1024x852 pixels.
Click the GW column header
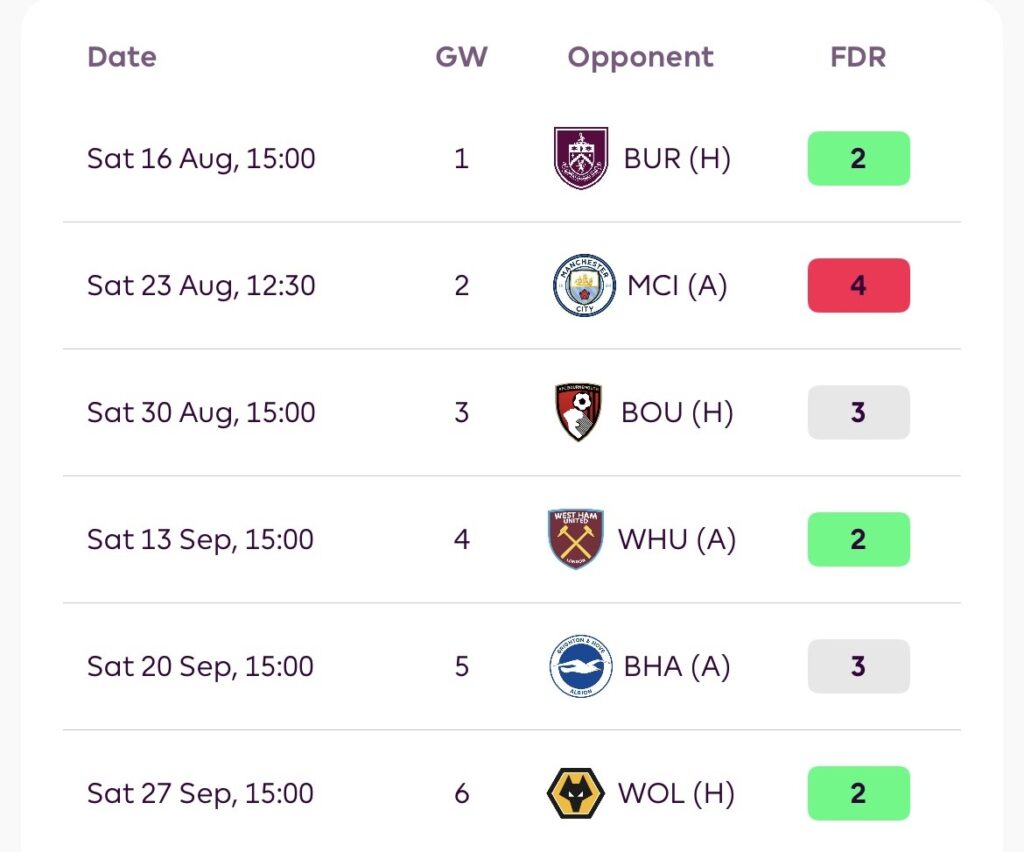coord(462,57)
